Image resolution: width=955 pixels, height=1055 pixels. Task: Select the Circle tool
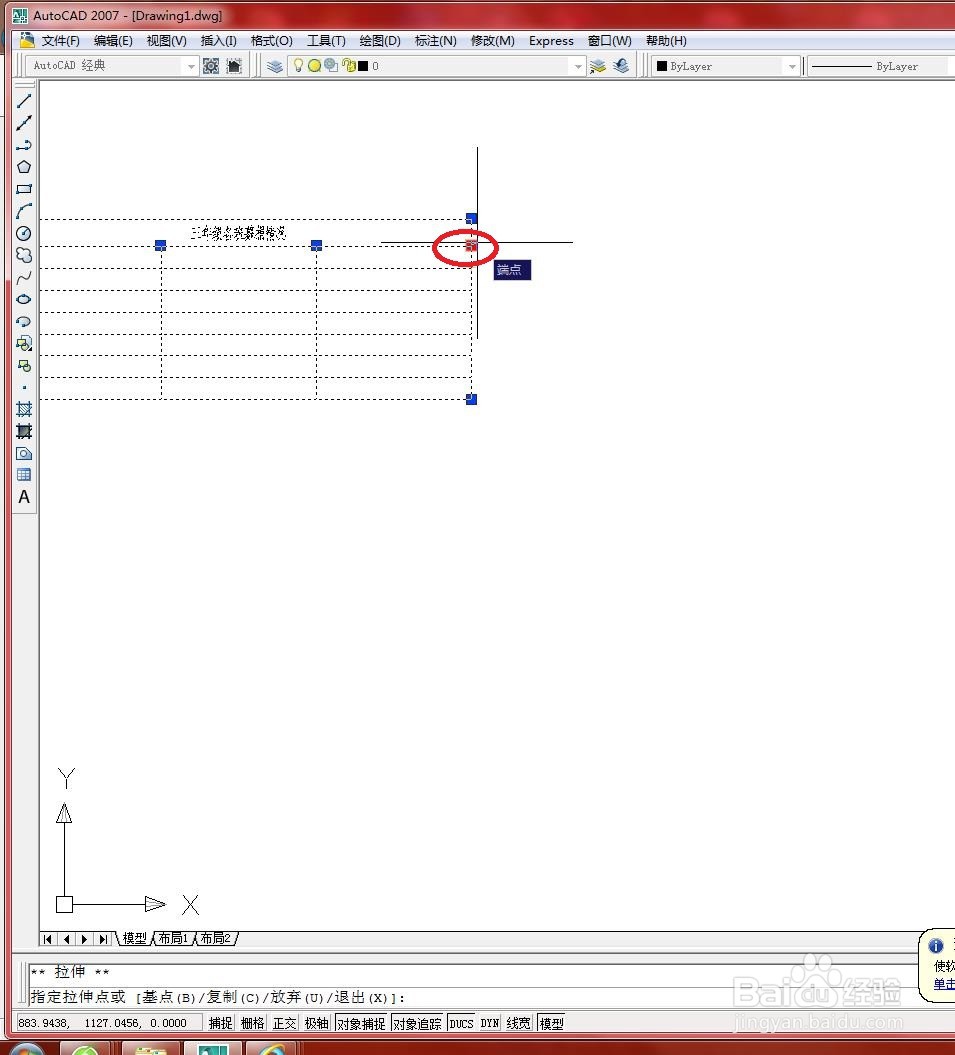[24, 233]
